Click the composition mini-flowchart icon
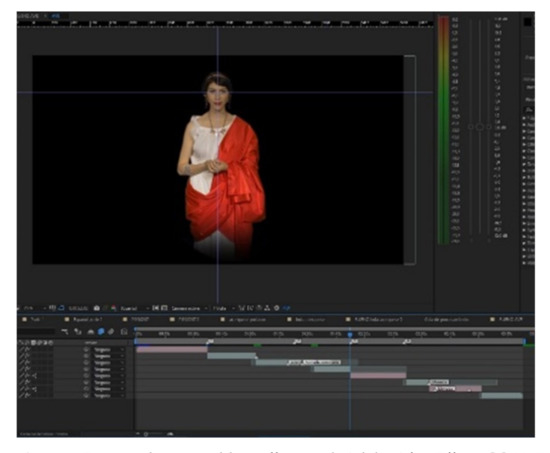This screenshot has width=550, height=453. (x=65, y=331)
